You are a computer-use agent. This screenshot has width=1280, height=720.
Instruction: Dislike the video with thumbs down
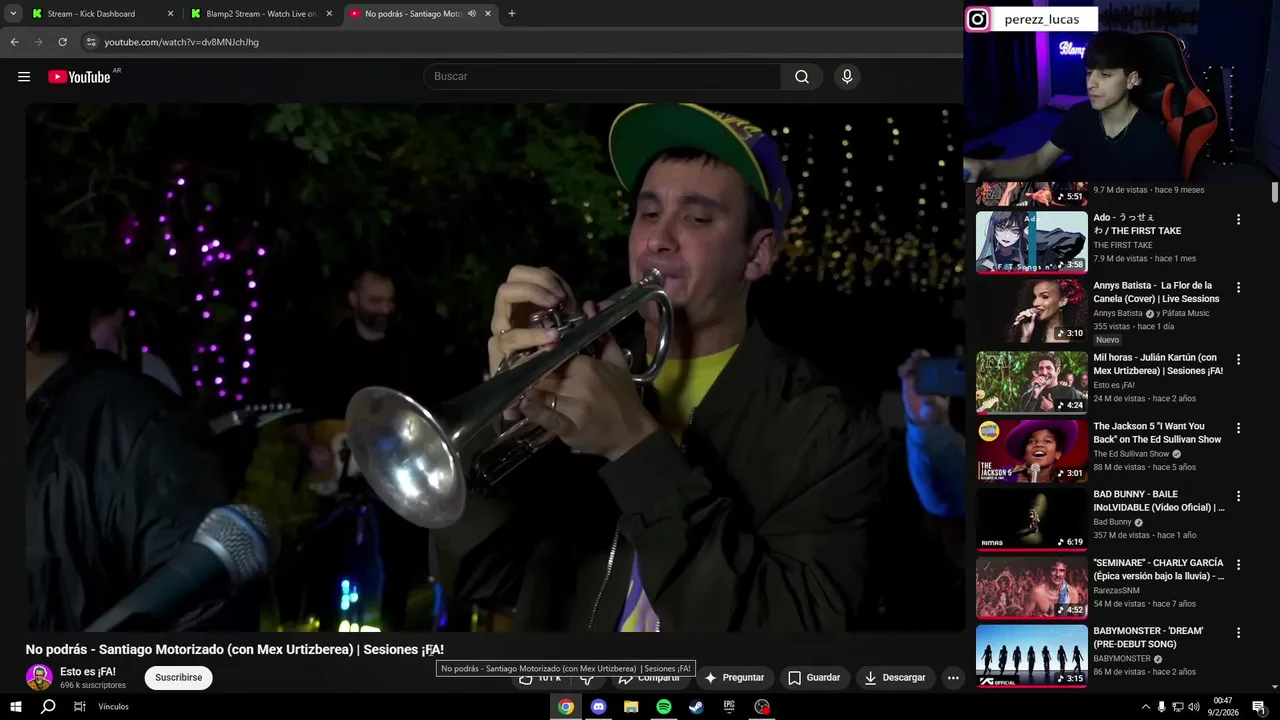coord(588,678)
